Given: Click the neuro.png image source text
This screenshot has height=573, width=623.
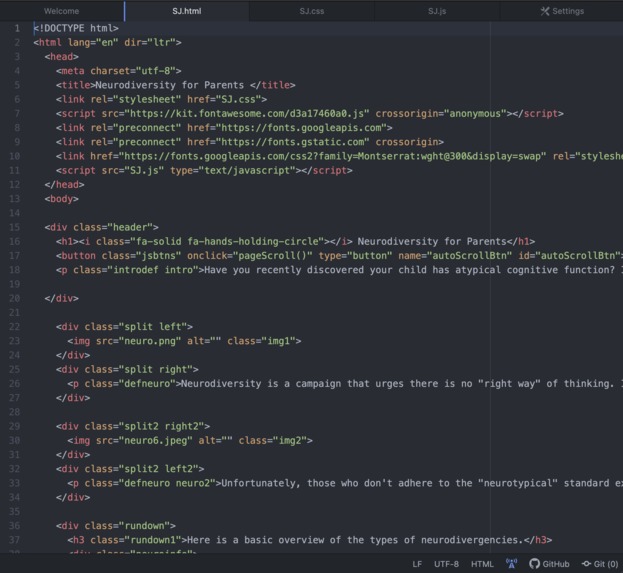Looking at the screenshot, I should pos(147,341).
